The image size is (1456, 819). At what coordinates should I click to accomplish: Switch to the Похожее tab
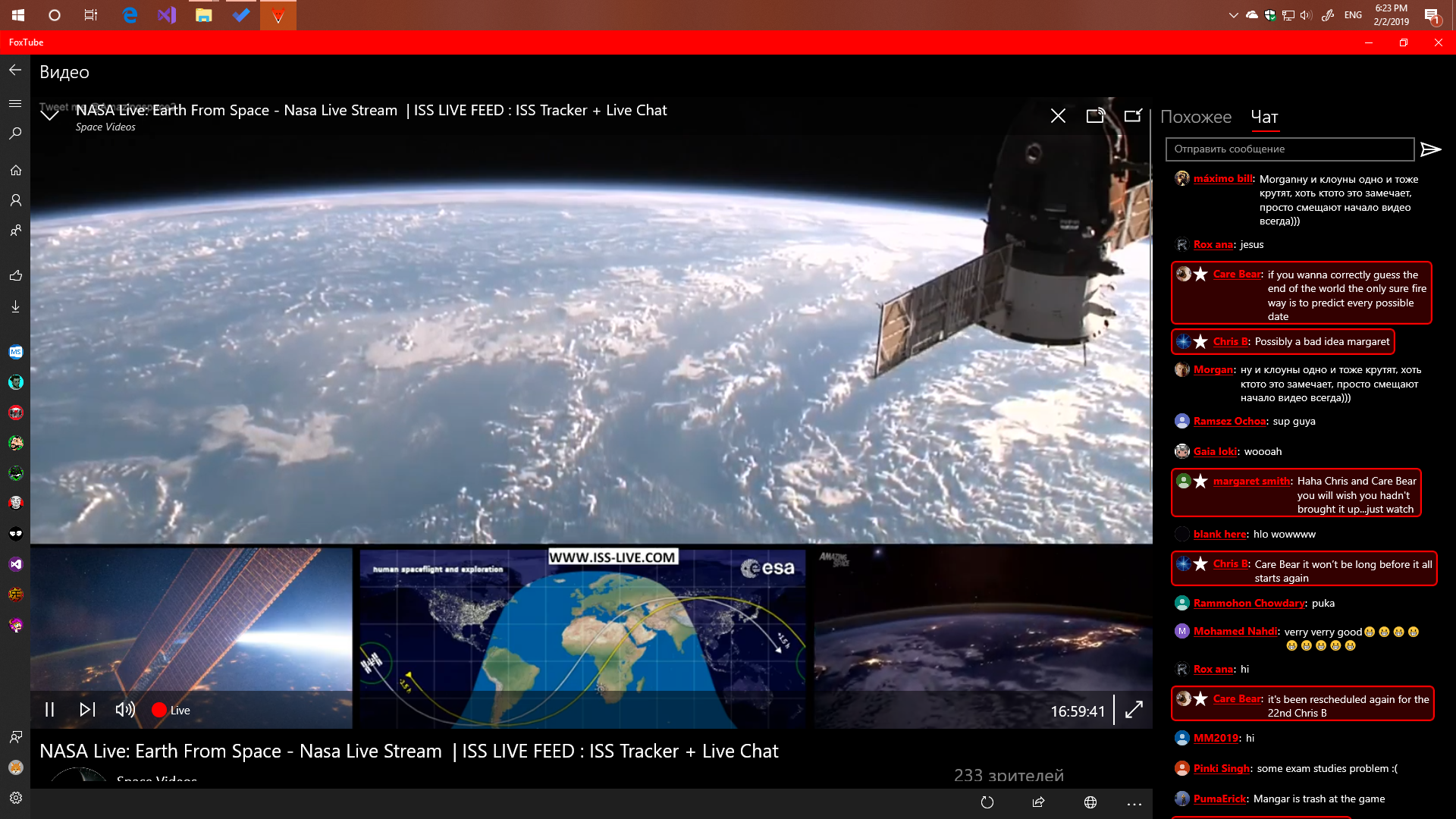pyautogui.click(x=1195, y=117)
